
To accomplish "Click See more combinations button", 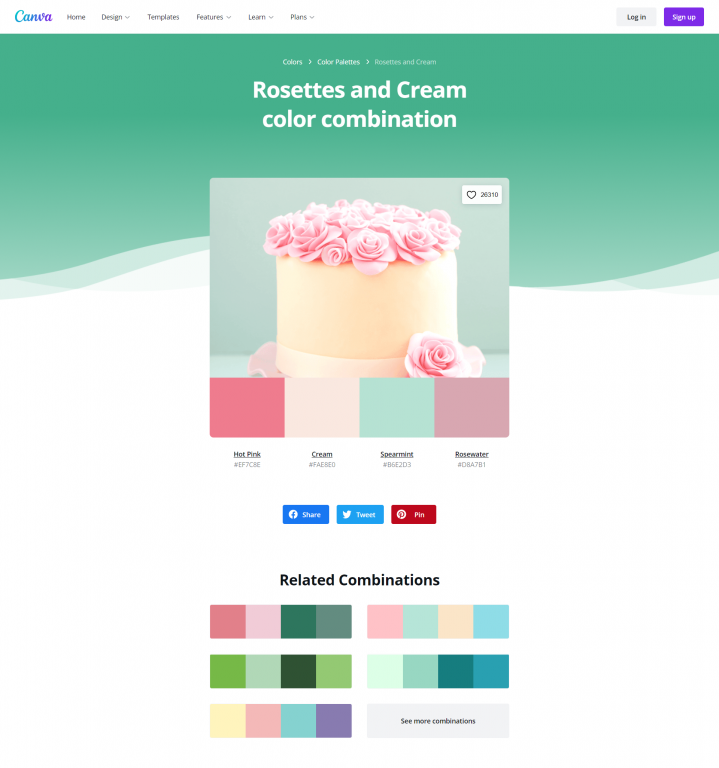I will click(438, 721).
